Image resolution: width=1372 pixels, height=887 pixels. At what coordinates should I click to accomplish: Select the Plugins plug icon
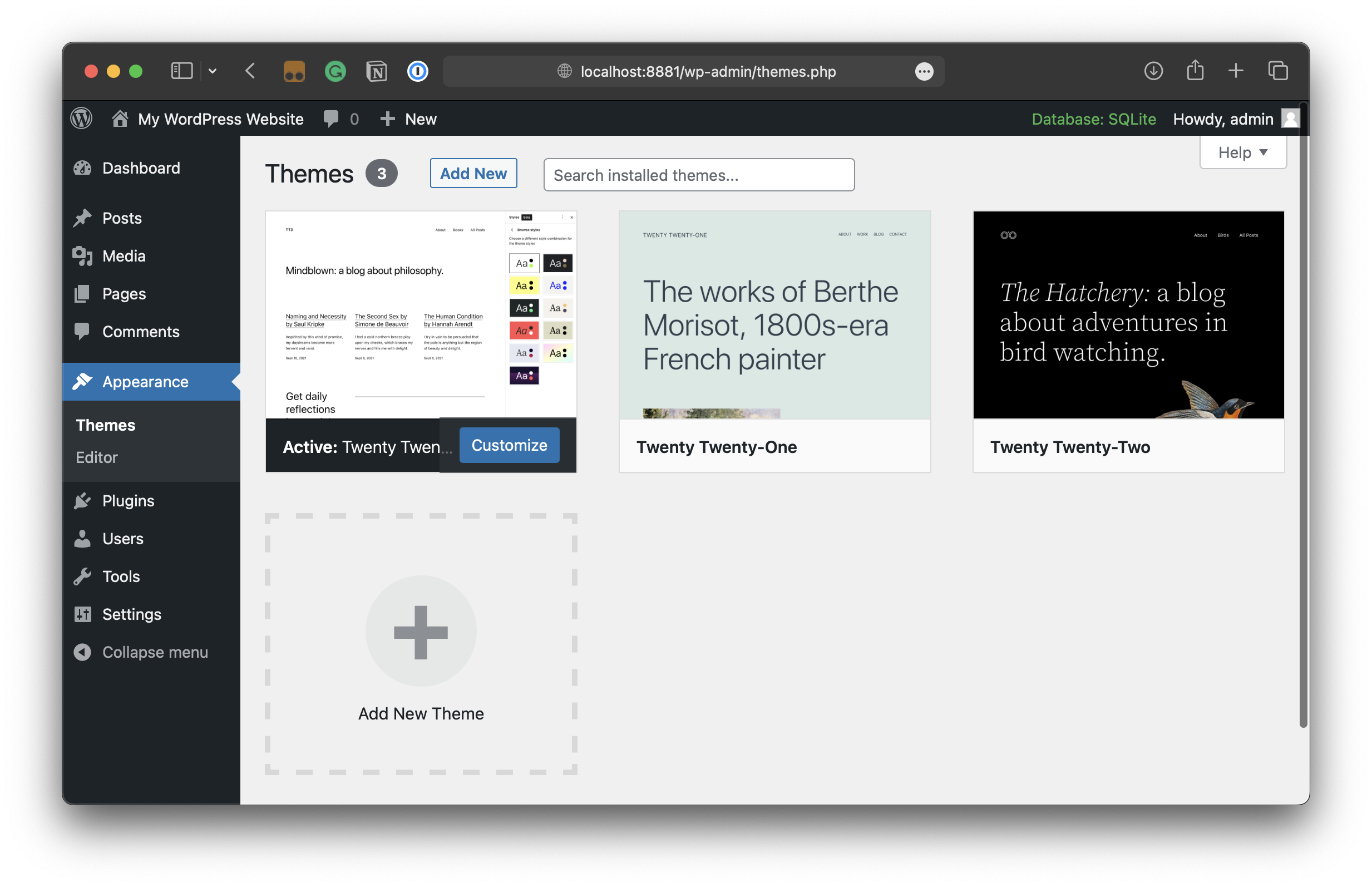click(82, 500)
